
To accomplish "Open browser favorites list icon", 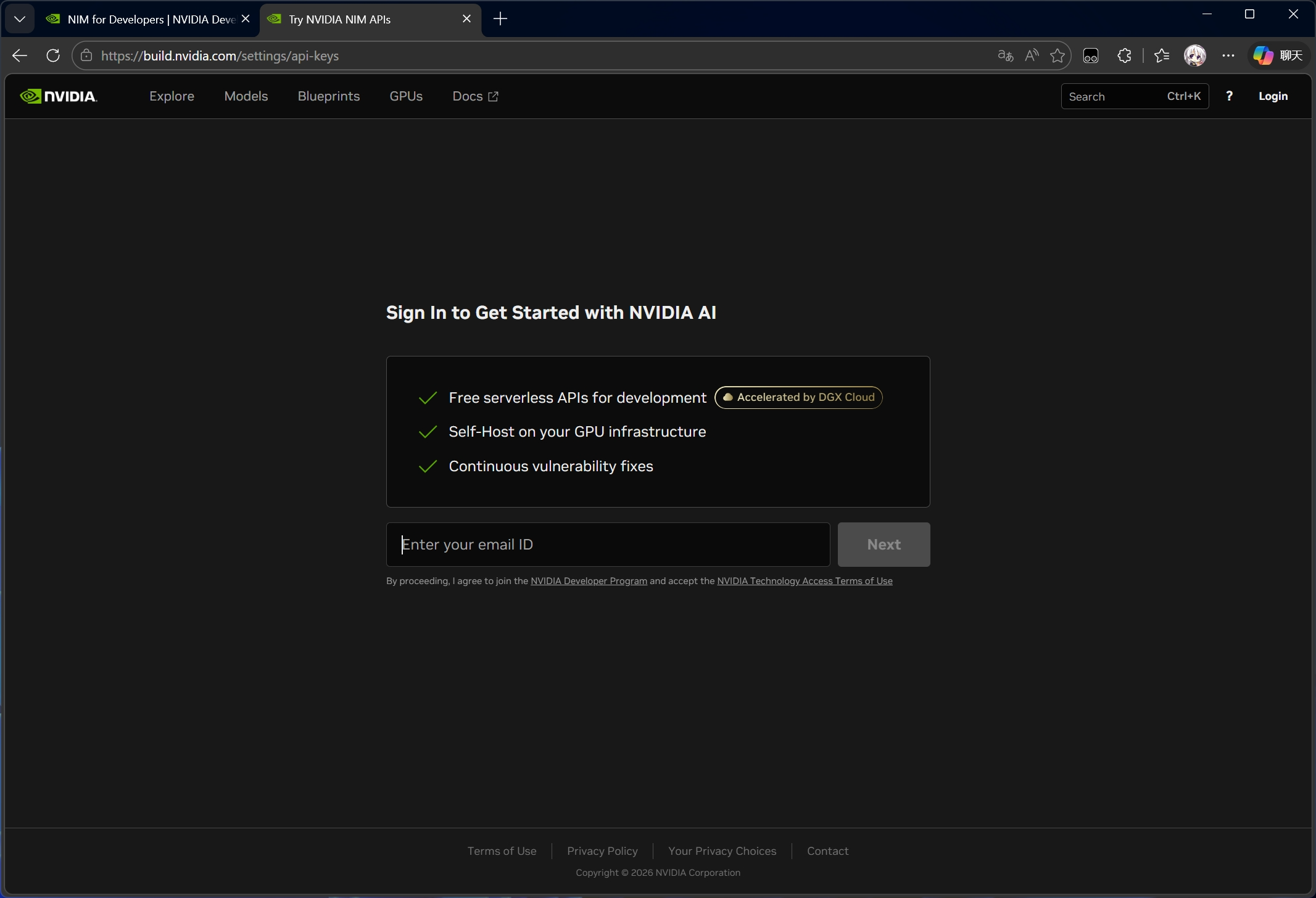I will pos(1162,56).
